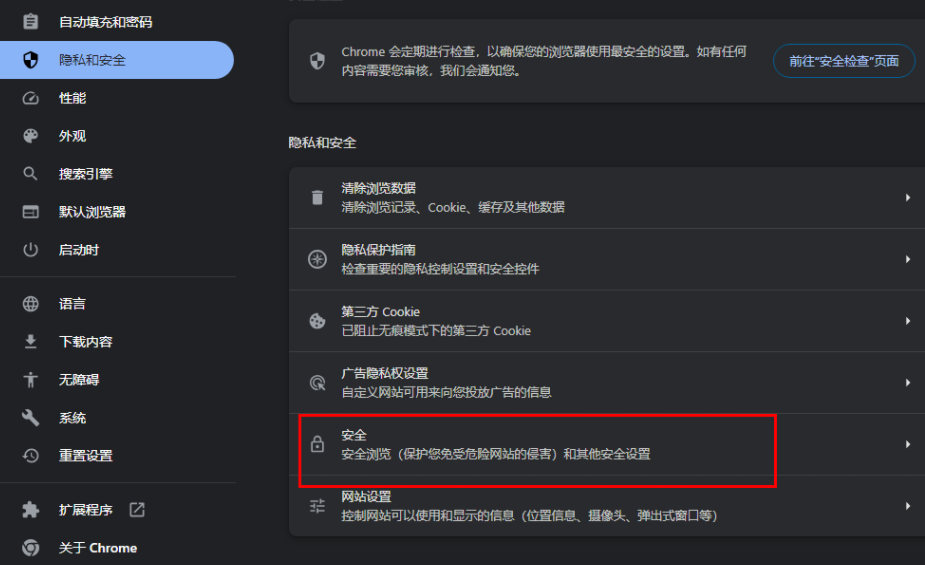Click the ad privacy icon for 广告隐私权设置
Screen dimensions: 925x565
tap(317, 383)
